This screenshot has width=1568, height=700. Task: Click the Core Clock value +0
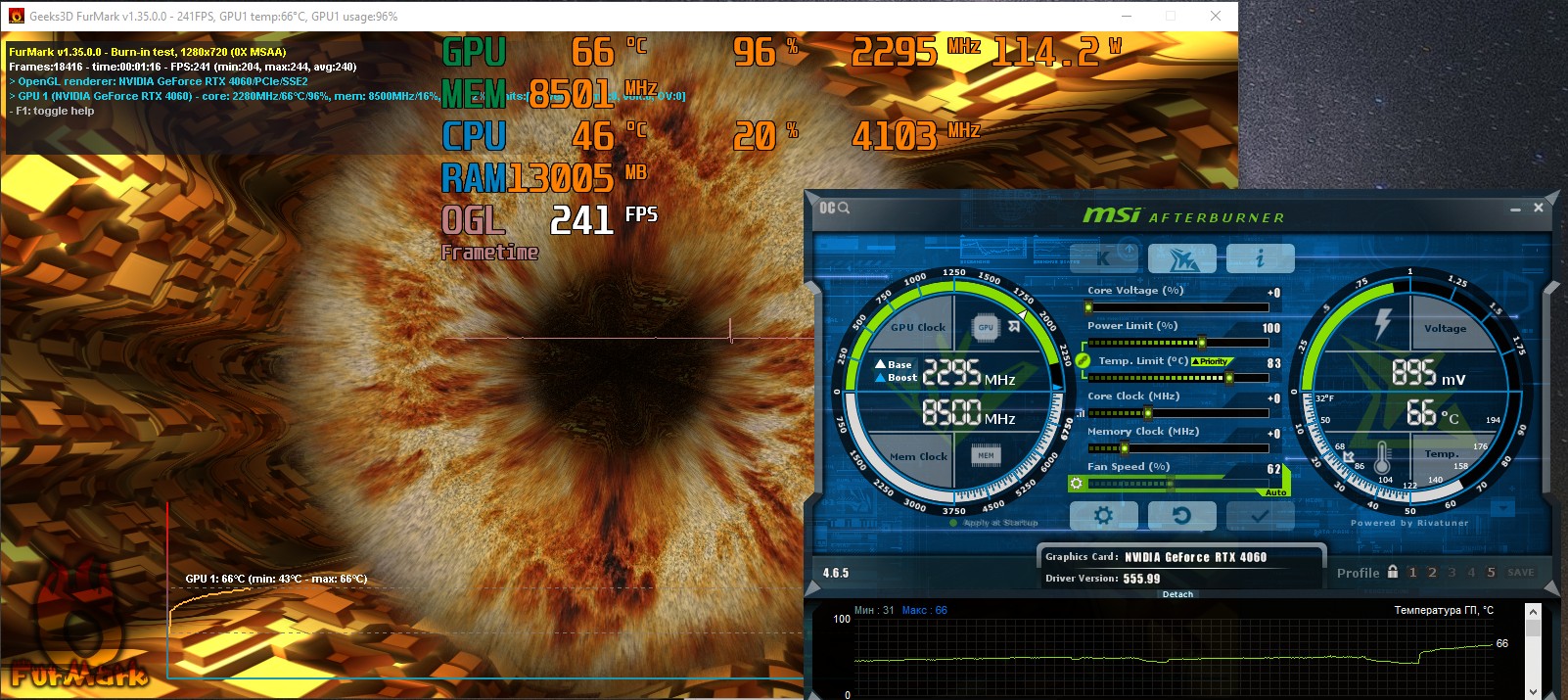pyautogui.click(x=1273, y=398)
